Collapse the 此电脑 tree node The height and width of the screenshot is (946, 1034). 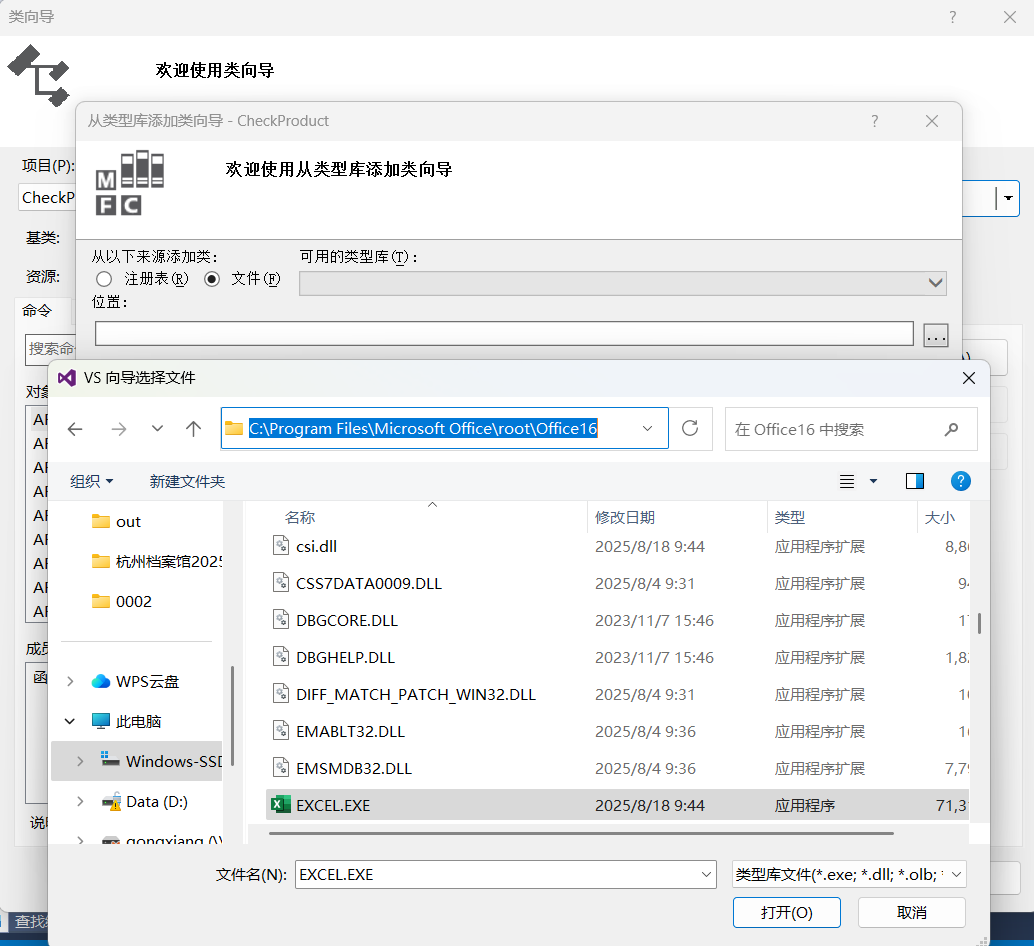(x=70, y=721)
